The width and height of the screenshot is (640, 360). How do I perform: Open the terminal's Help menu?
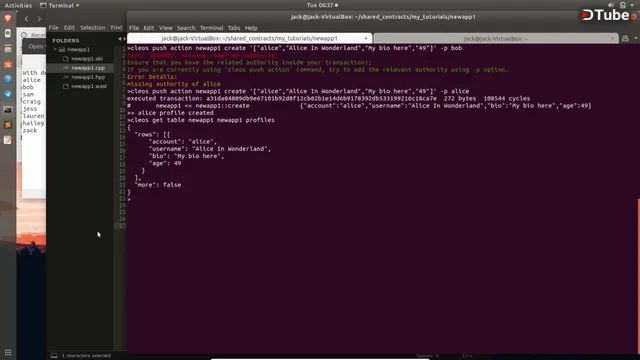pos(251,28)
